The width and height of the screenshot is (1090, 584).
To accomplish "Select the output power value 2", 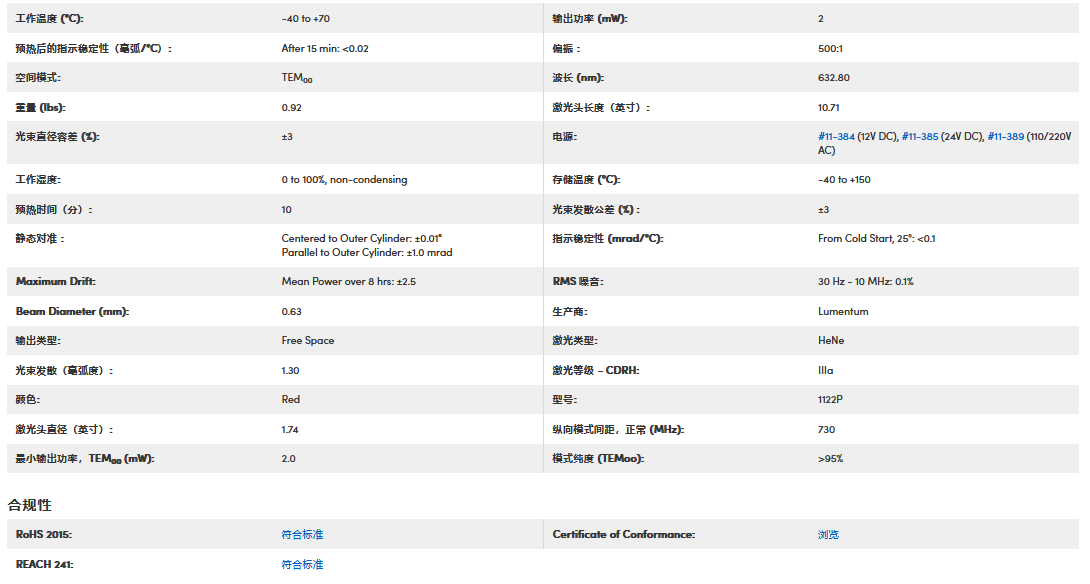I will [x=821, y=19].
